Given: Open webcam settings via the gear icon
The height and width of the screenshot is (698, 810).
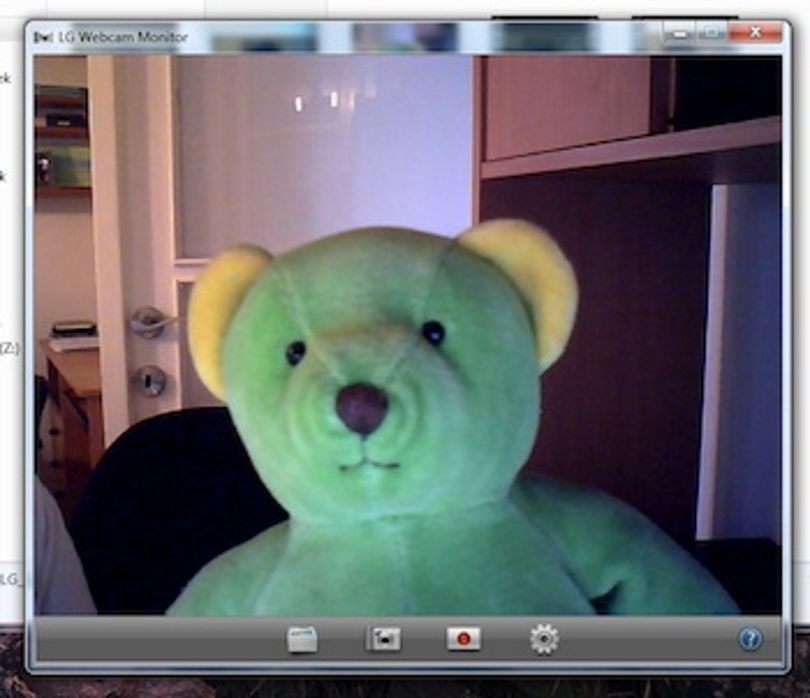Looking at the screenshot, I should click(544, 639).
